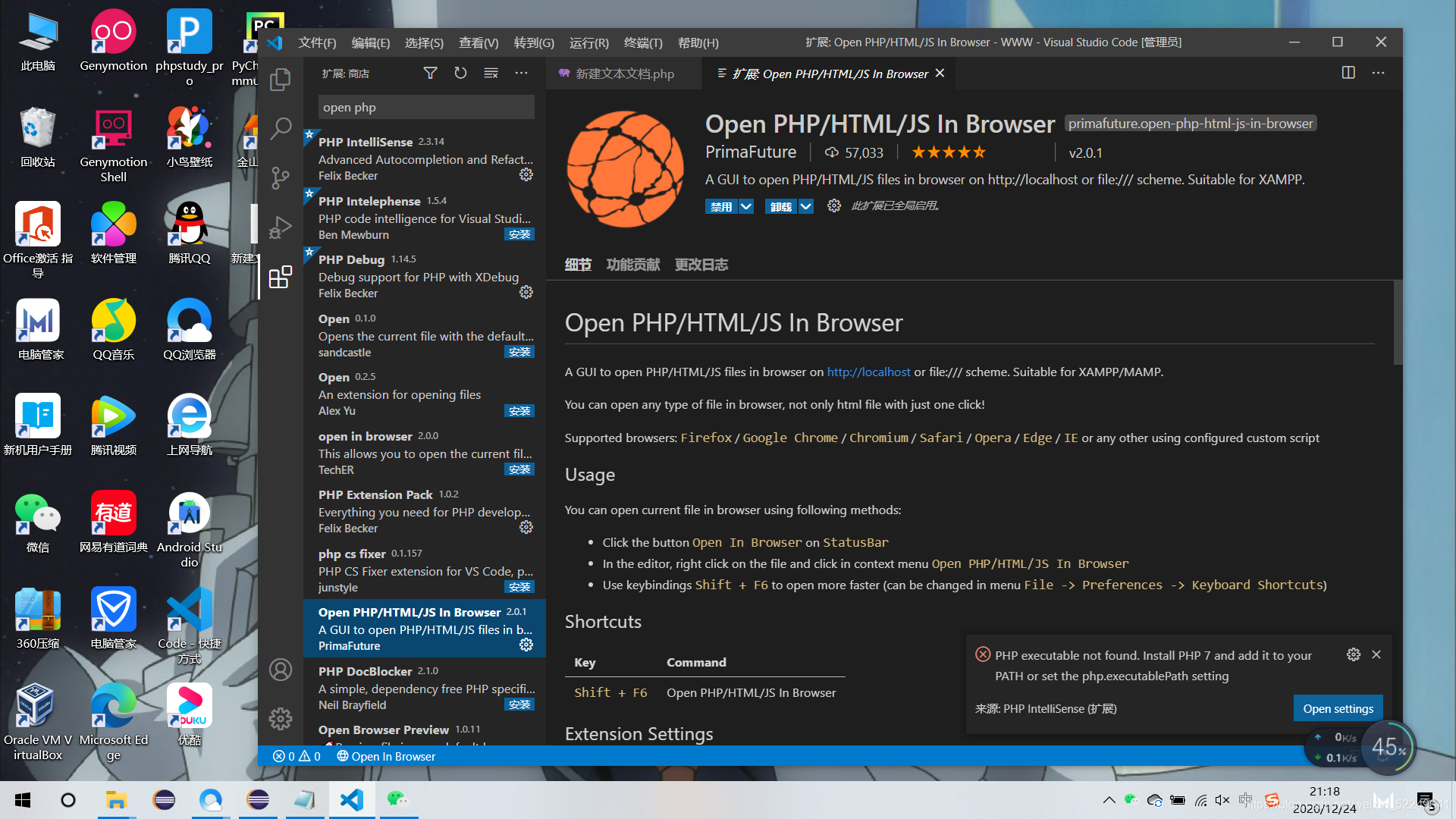Switch to the 新建文本文档.php tab
This screenshot has width=1456, height=819.
coord(624,74)
